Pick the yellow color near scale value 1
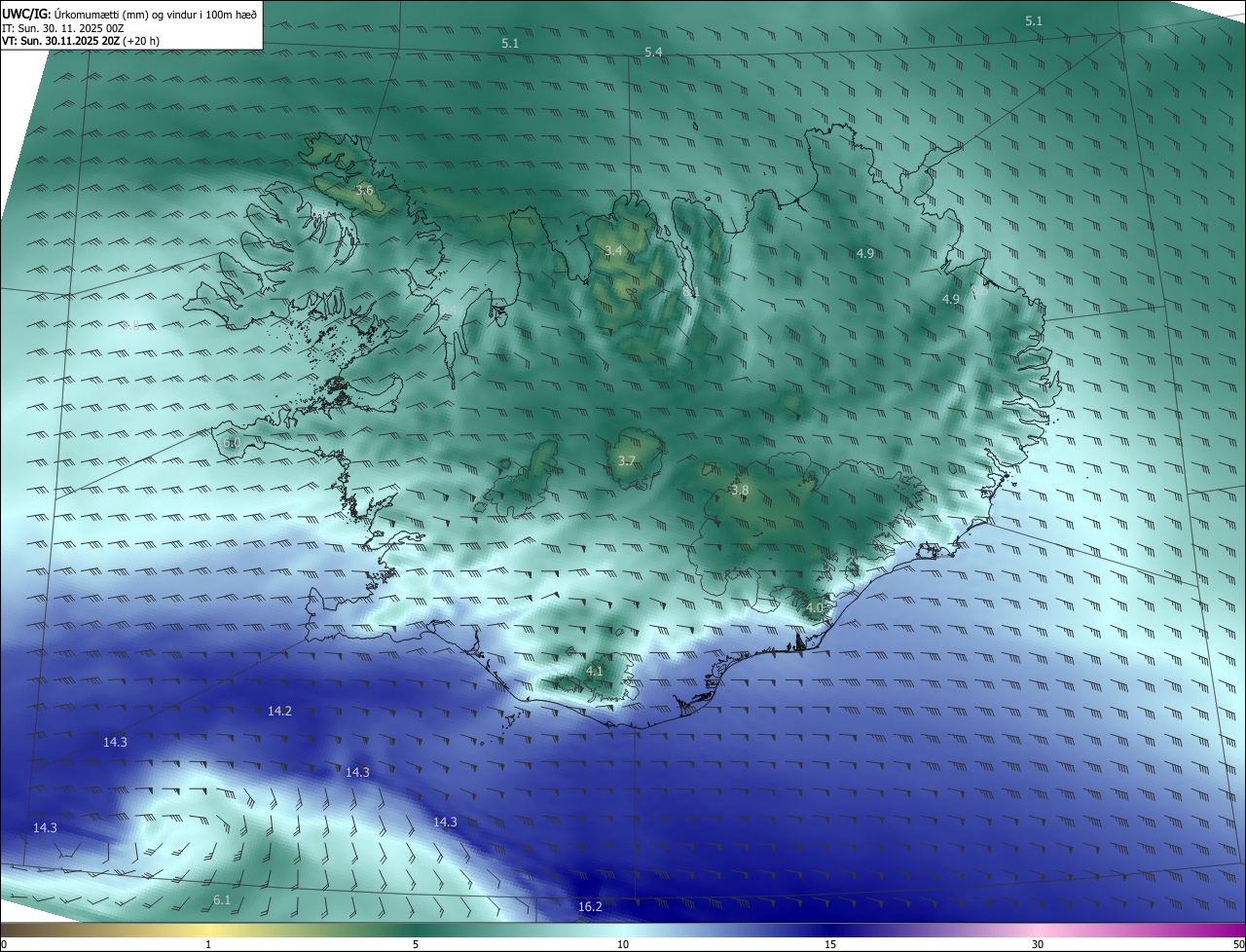Screen dimensions: 1246x952 (208, 931)
